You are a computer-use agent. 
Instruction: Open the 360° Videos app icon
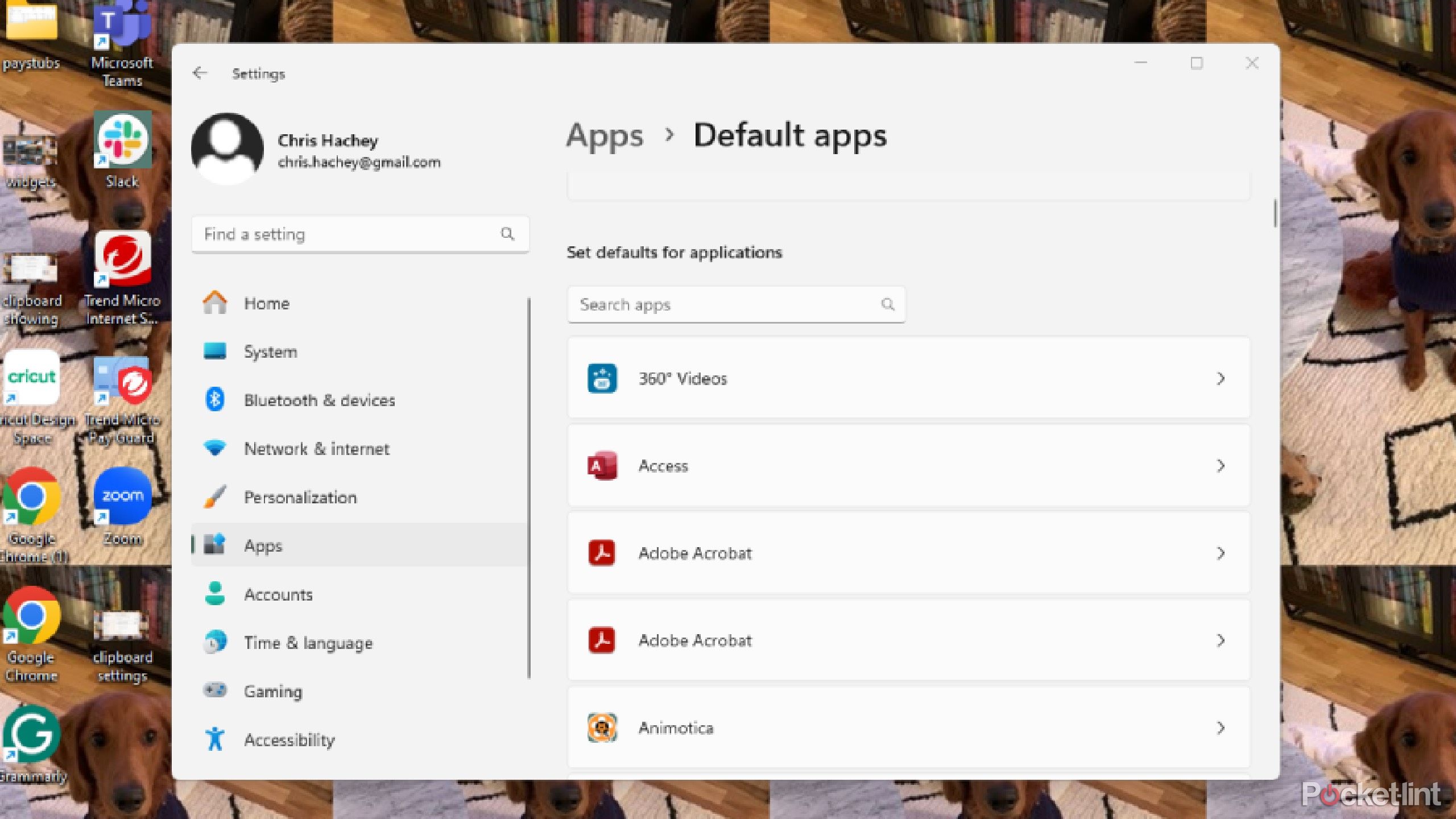point(602,379)
